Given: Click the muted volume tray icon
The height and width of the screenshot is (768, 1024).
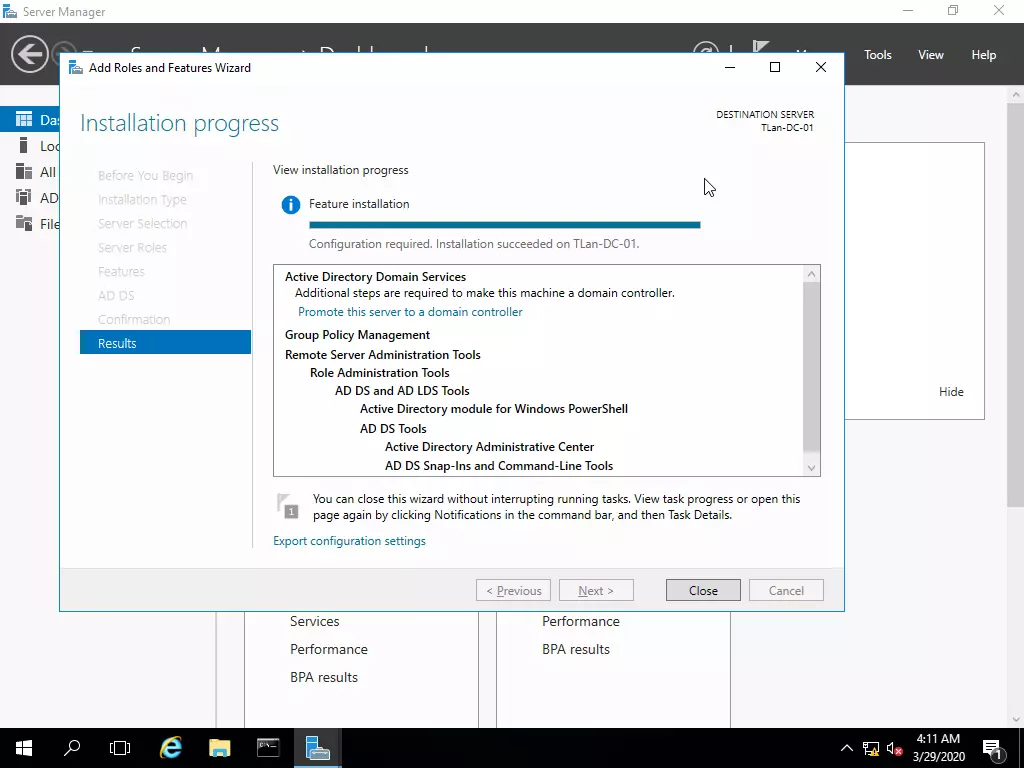Looking at the screenshot, I should tap(895, 749).
